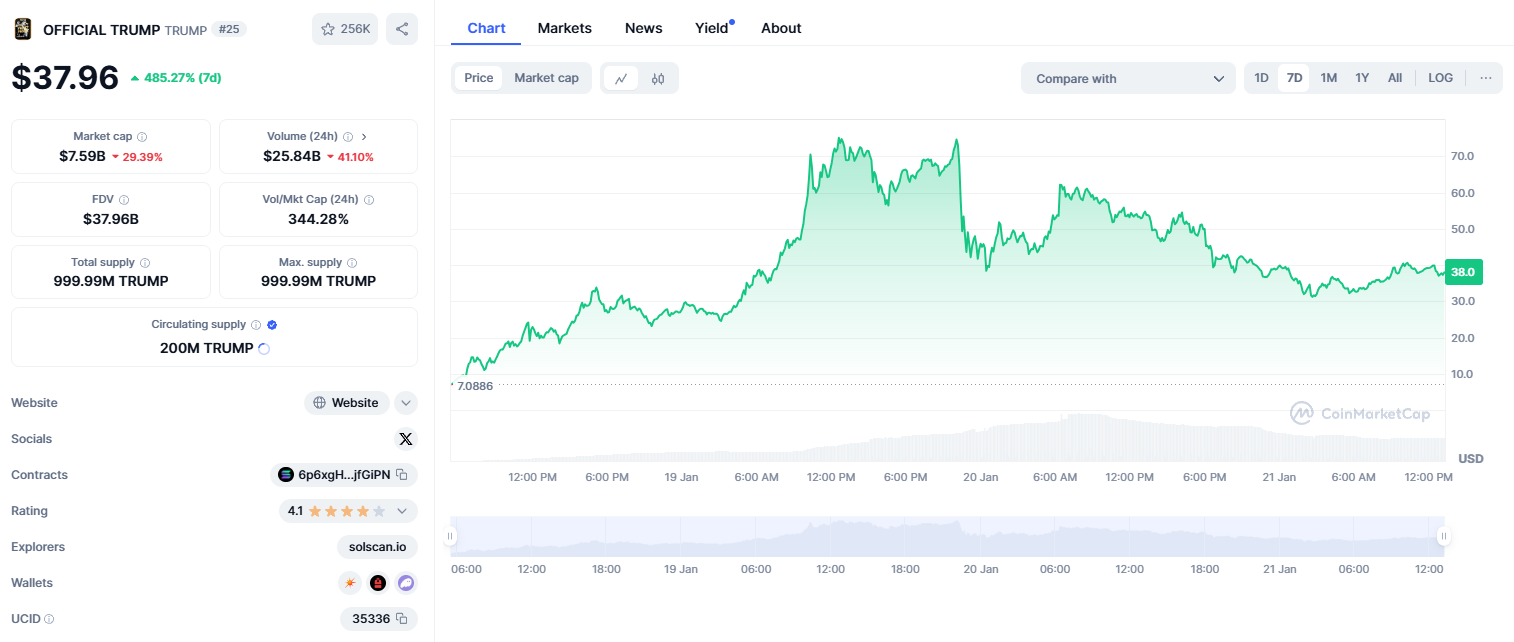Viewport: 1514px width, 642px height.
Task: Toggle LOG scale on chart
Action: [1441, 78]
